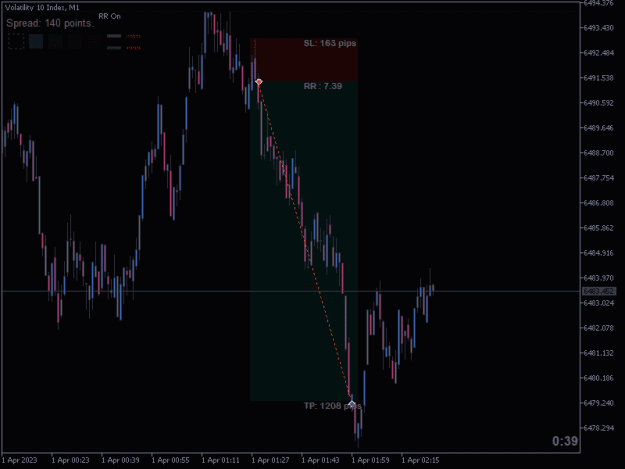This screenshot has height=469, width=625.
Task: Click the 6492.484 price level
Action: [x=599, y=53]
